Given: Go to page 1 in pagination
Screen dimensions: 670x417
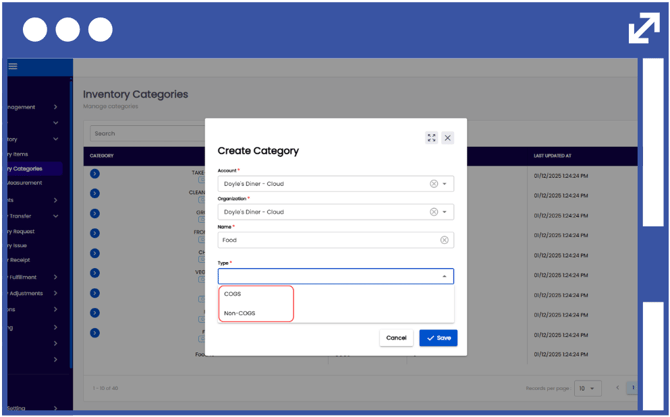Looking at the screenshot, I should (617, 388).
